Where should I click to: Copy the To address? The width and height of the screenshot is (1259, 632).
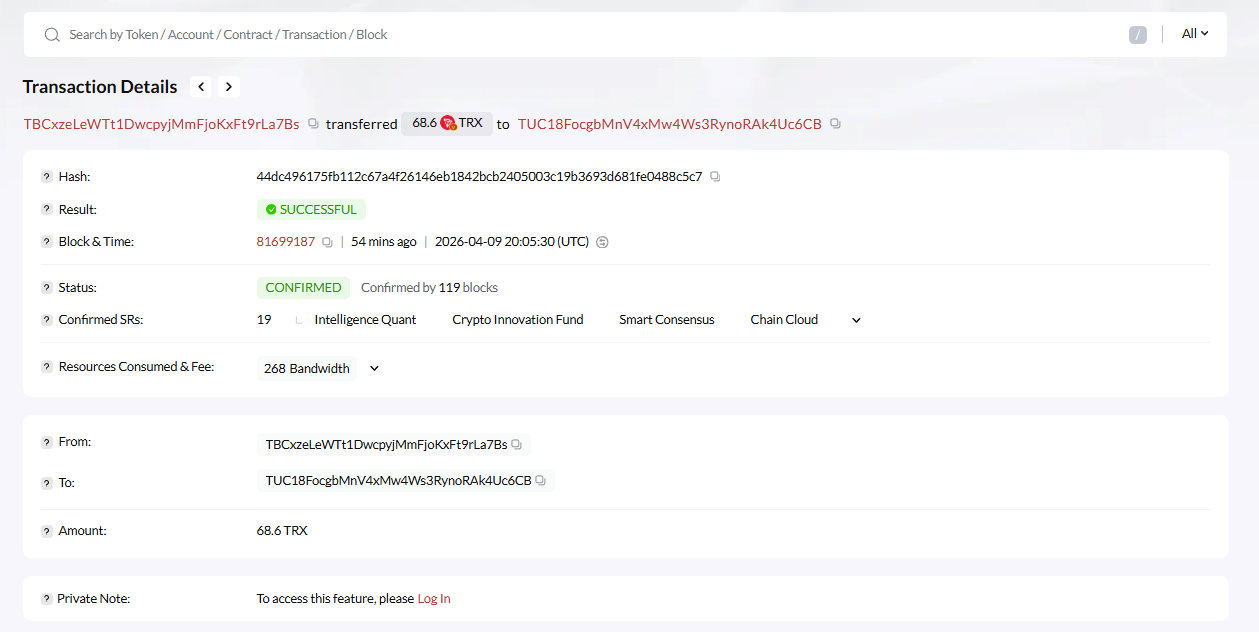click(540, 481)
